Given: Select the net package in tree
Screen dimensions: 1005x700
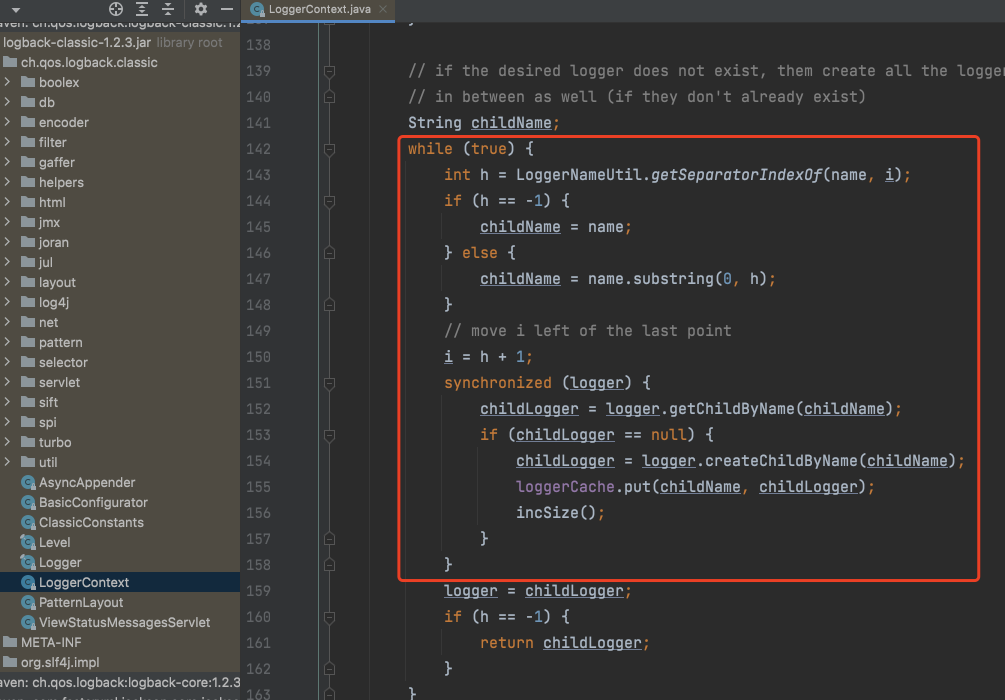Looking at the screenshot, I should pyautogui.click(x=48, y=322).
